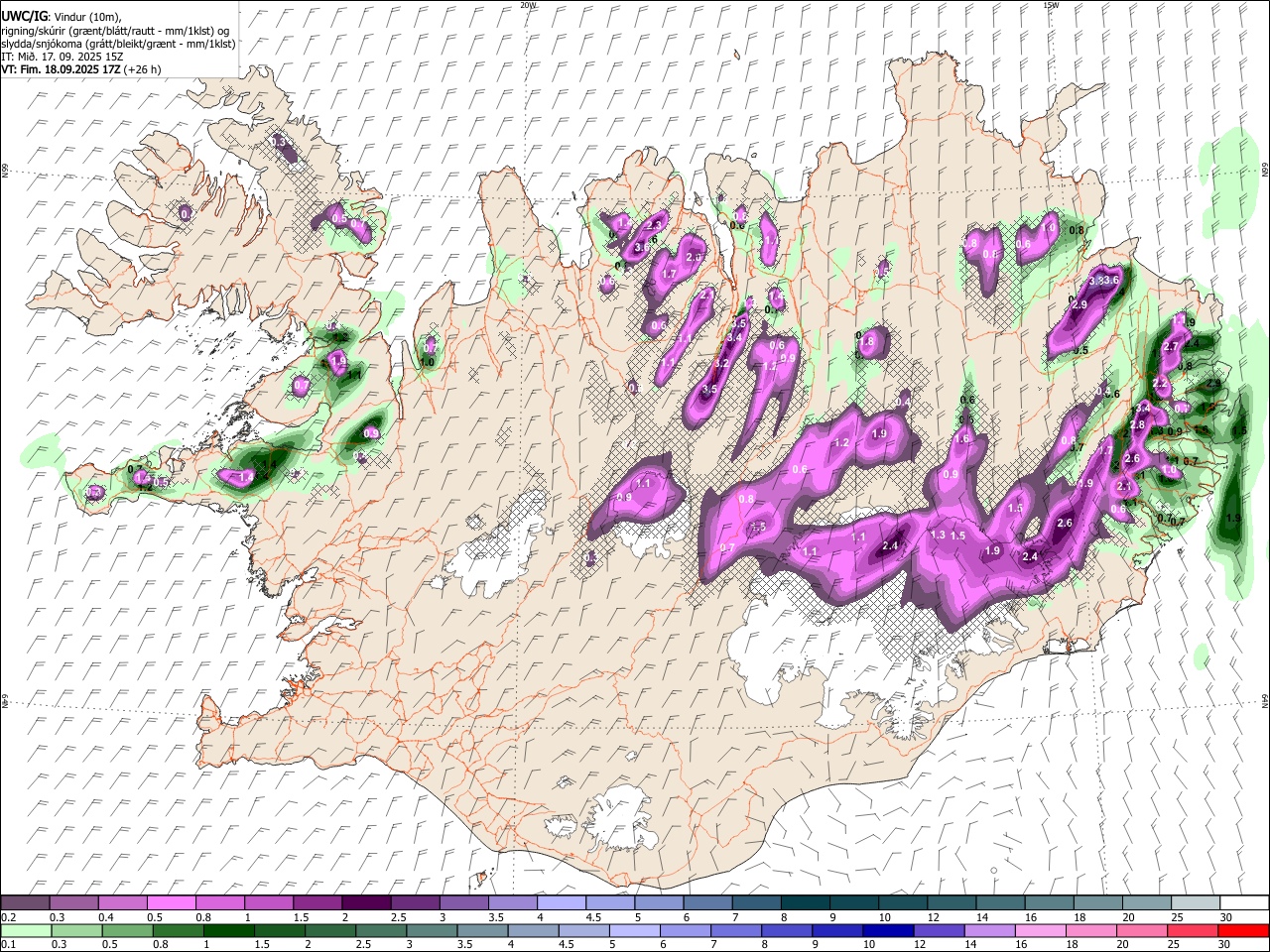Select the lower legend swatch labeled 25

coord(1193,930)
